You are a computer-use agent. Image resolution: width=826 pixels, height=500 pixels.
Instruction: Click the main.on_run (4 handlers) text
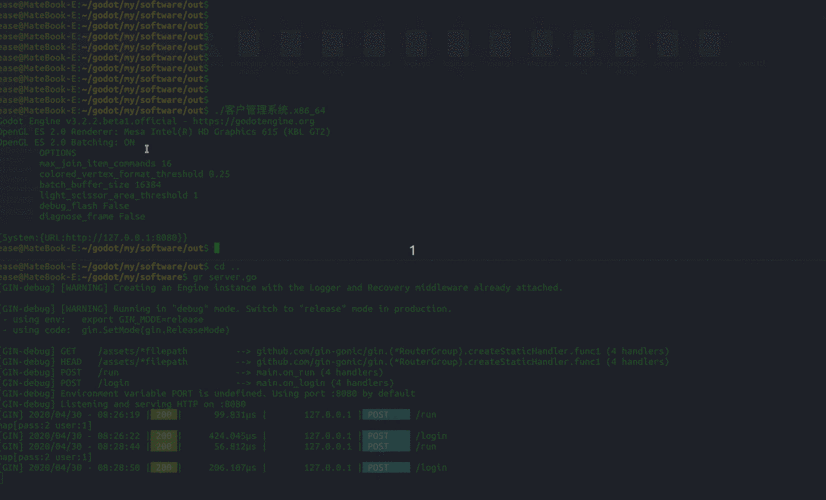pyautogui.click(x=320, y=372)
